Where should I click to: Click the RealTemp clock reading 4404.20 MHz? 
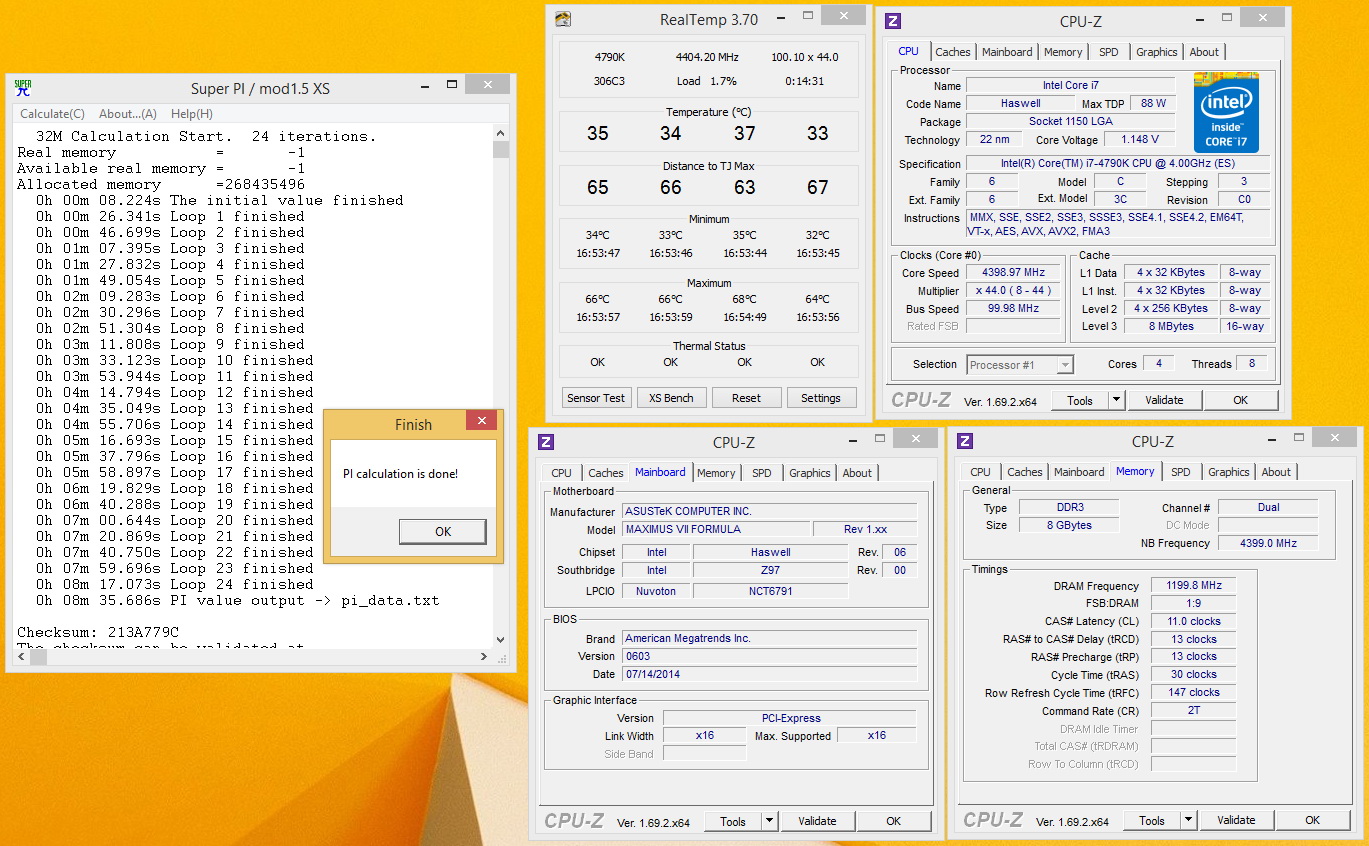point(707,57)
